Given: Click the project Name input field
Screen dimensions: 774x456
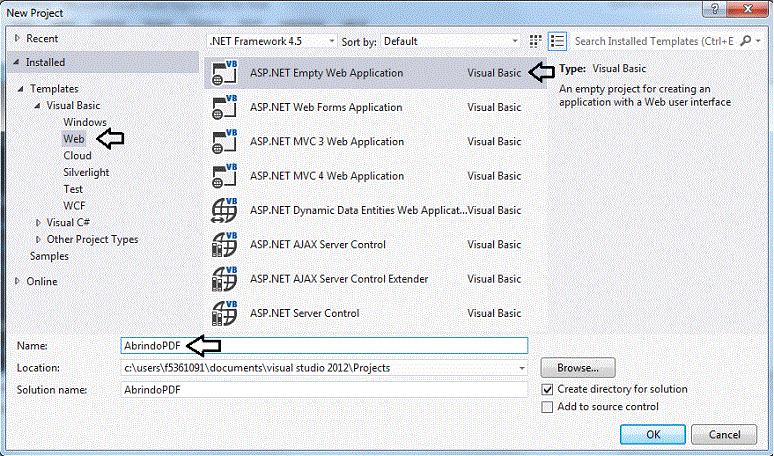Looking at the screenshot, I should point(324,345).
